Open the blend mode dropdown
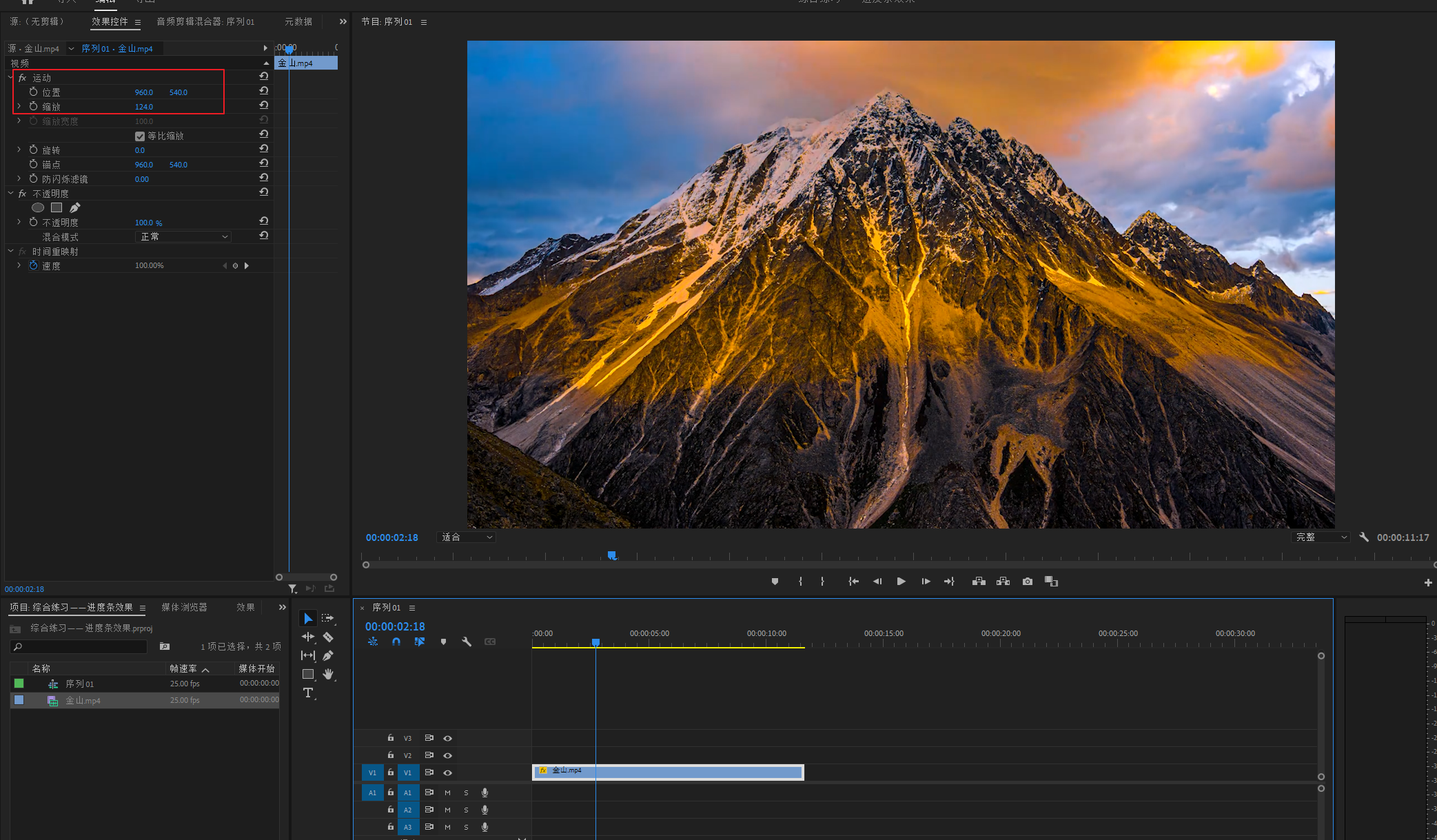Image resolution: width=1437 pixels, height=840 pixels. (183, 236)
